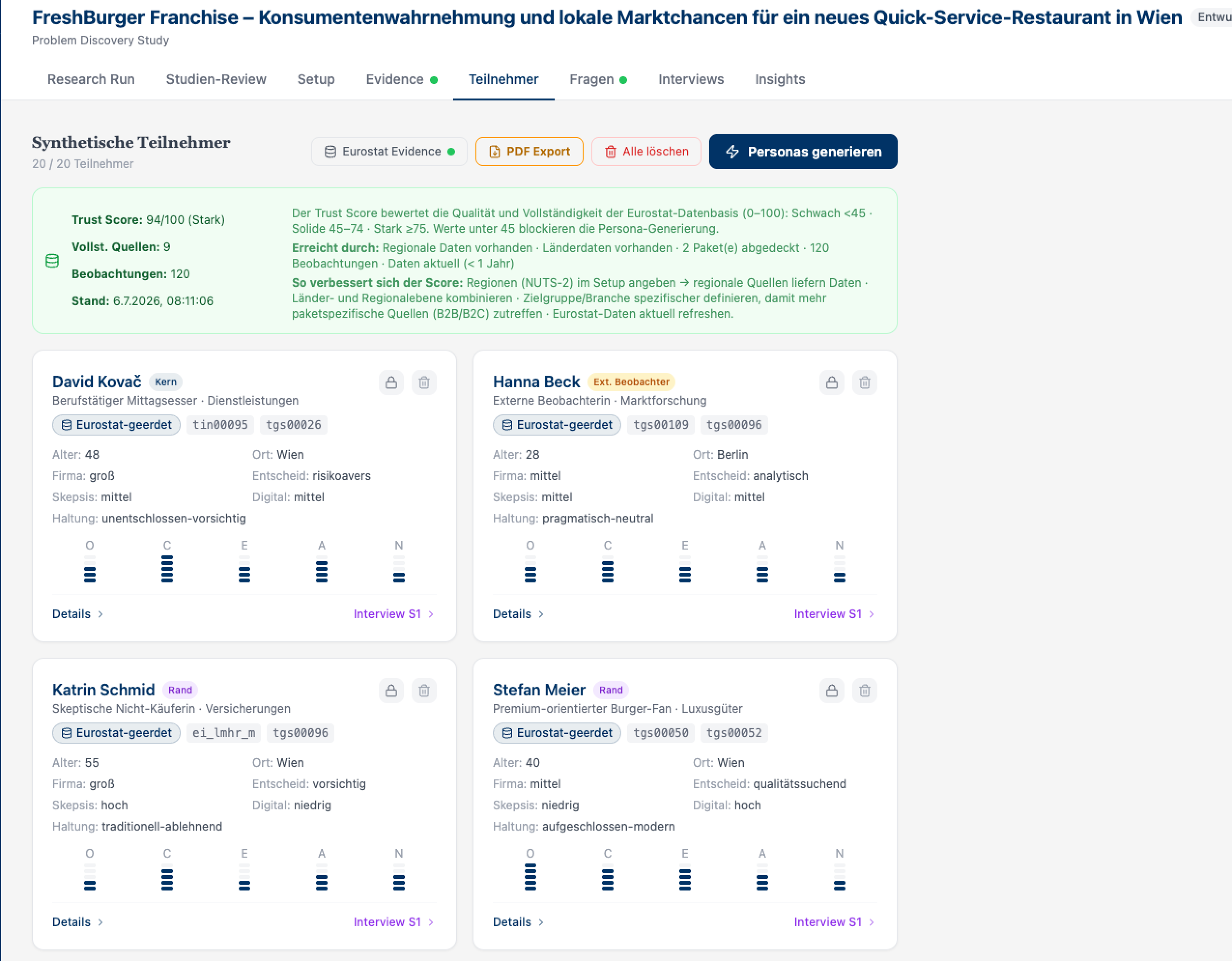Click Kern badge next to David Kovač
Viewport: 1232px width, 961px height.
point(166,382)
